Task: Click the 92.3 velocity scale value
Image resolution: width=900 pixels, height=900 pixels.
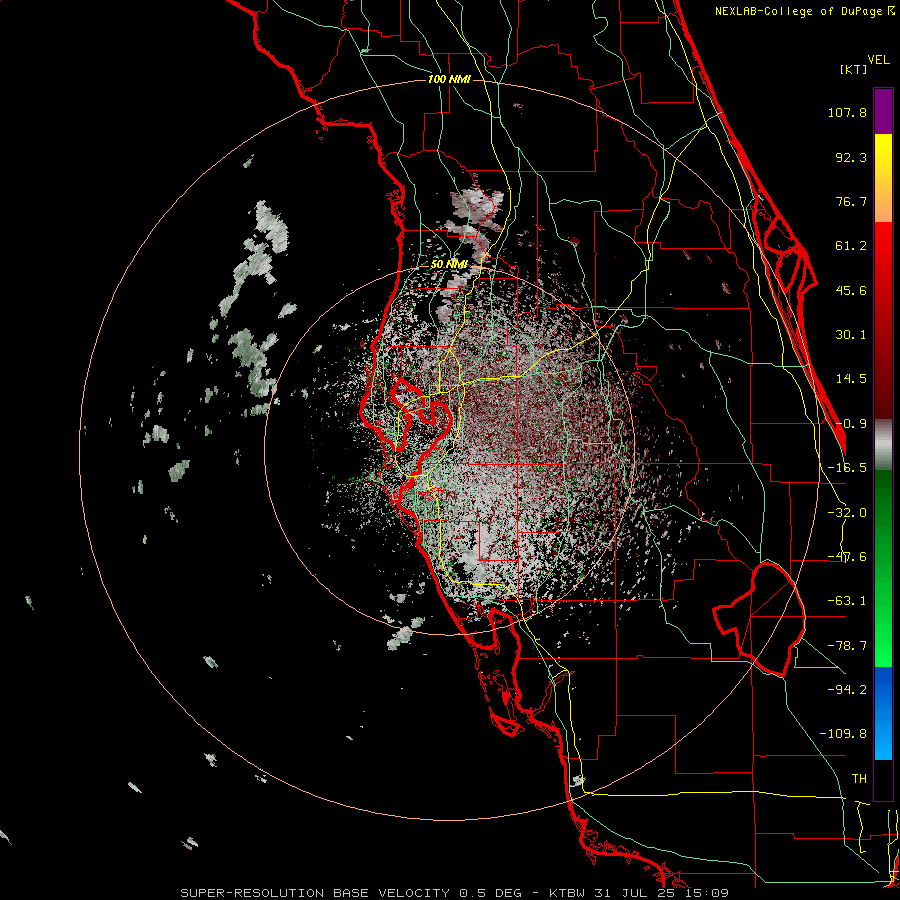Action: [851, 157]
